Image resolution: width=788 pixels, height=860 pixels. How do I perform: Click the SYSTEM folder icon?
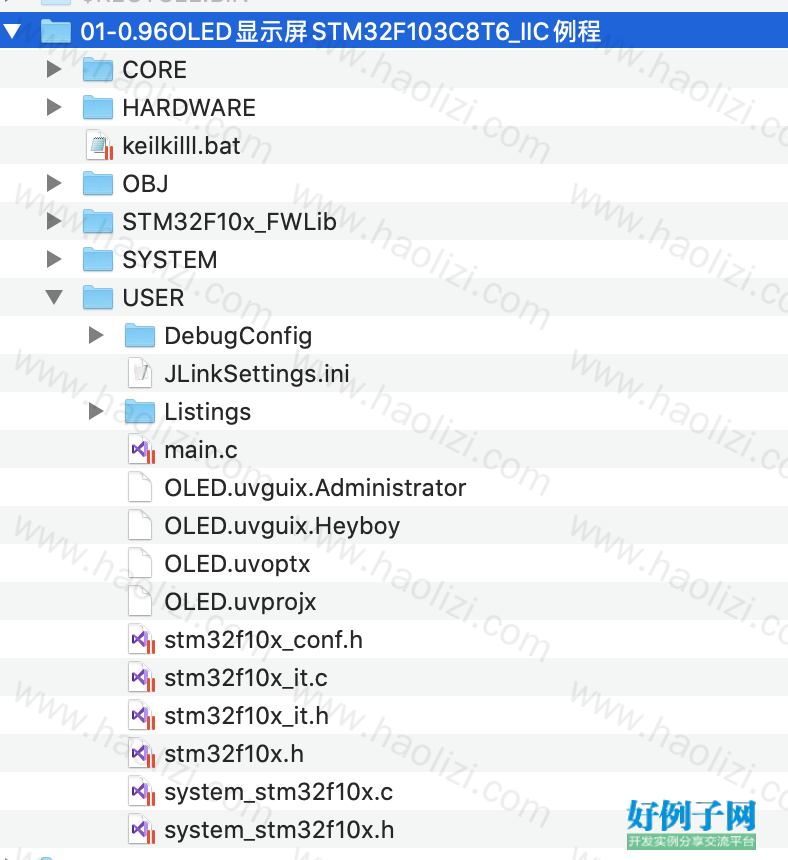point(98,259)
